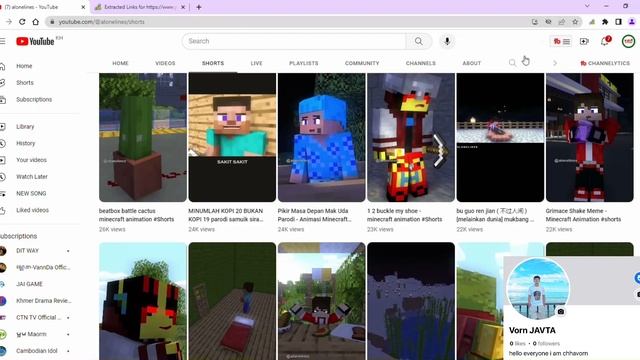Open NEW SONG playlist
The height and width of the screenshot is (360, 640).
pyautogui.click(x=31, y=193)
